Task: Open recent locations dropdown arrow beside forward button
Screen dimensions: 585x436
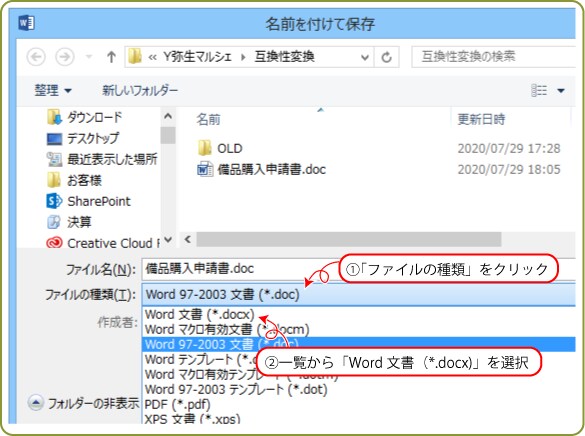Action: (89, 57)
